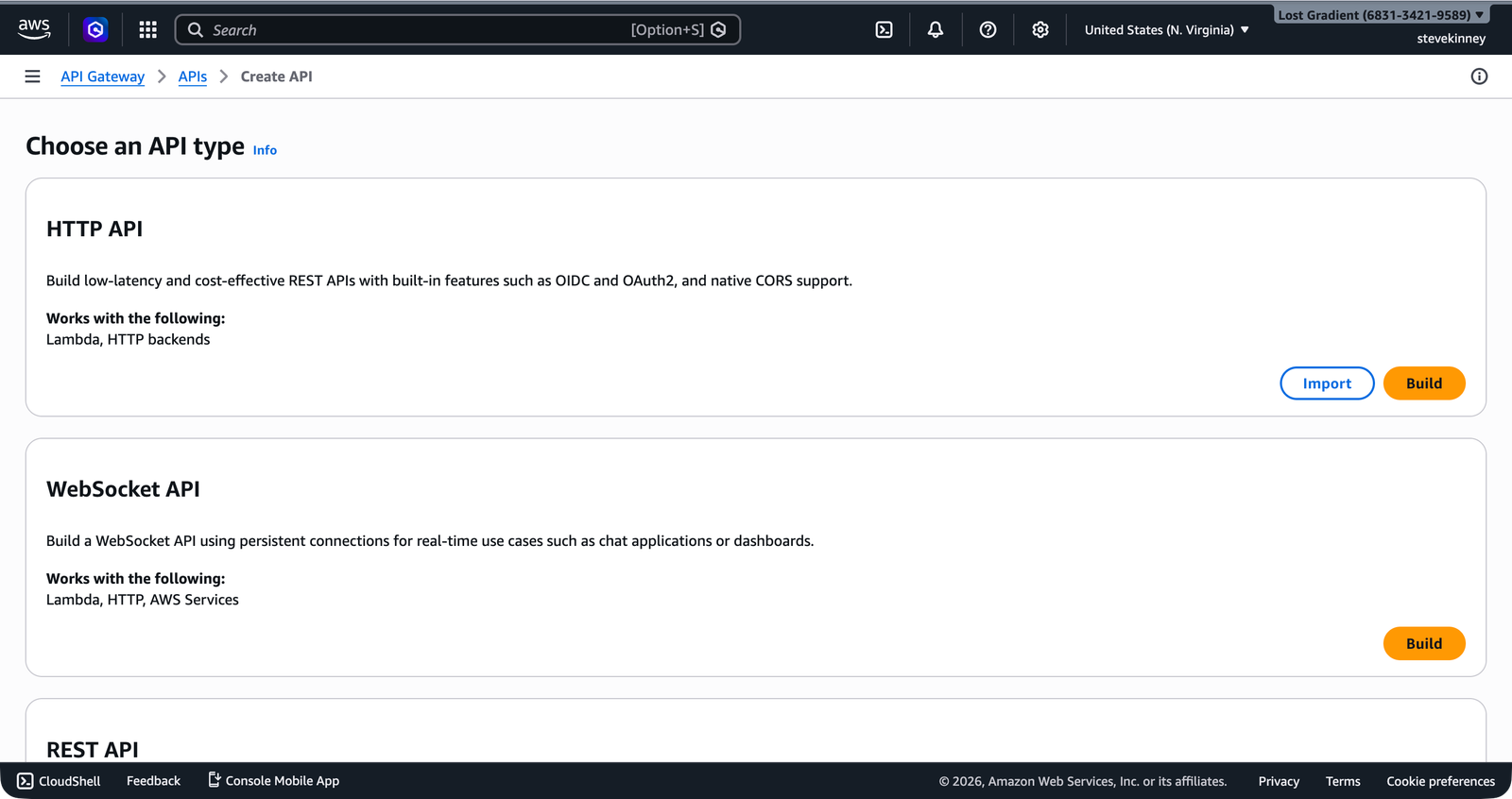Image resolution: width=1512 pixels, height=799 pixels.
Task: Toggle the hamburger side navigation
Action: (x=32, y=76)
